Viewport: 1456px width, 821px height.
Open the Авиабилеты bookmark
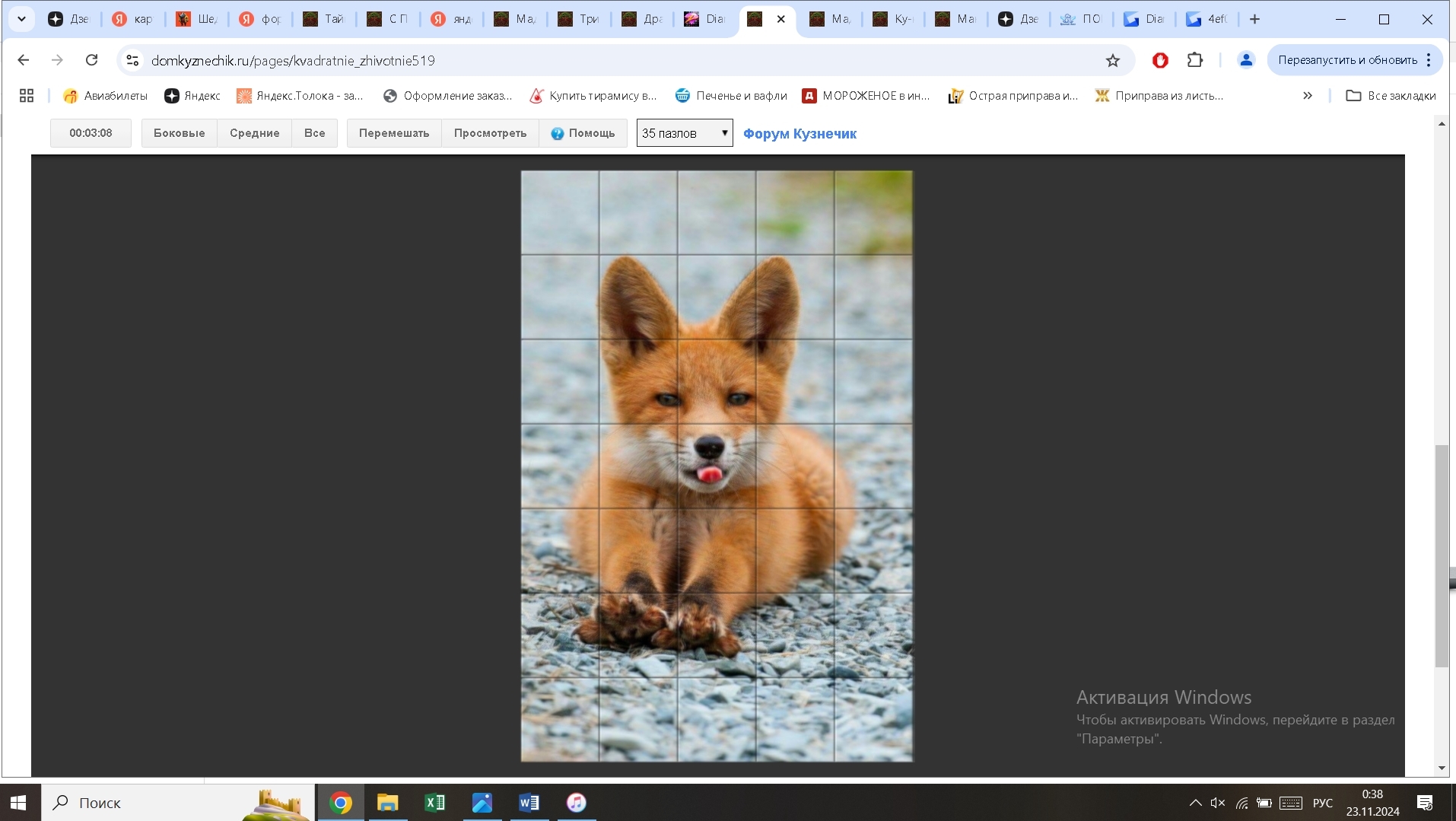point(105,96)
